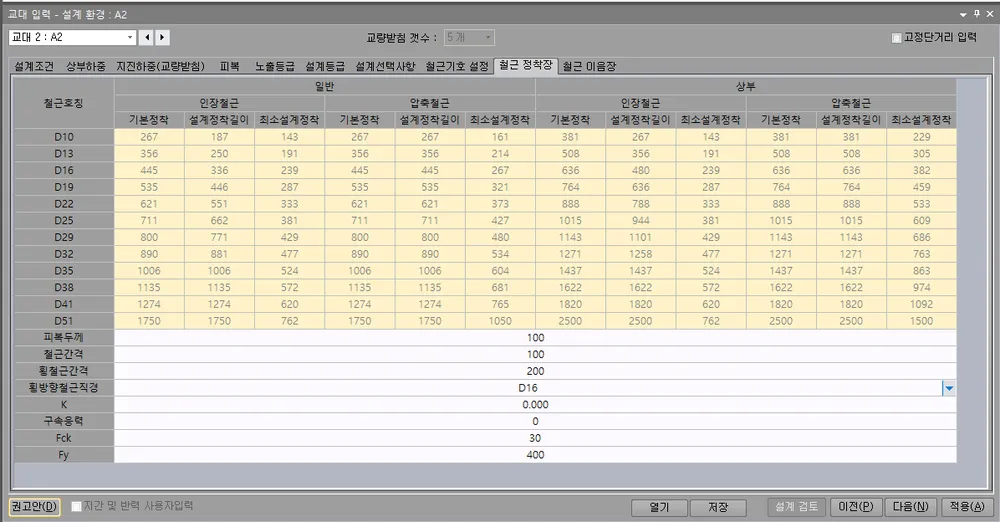Click the 권고안(D) button
Viewport: 1000px width, 522px height.
(34, 507)
